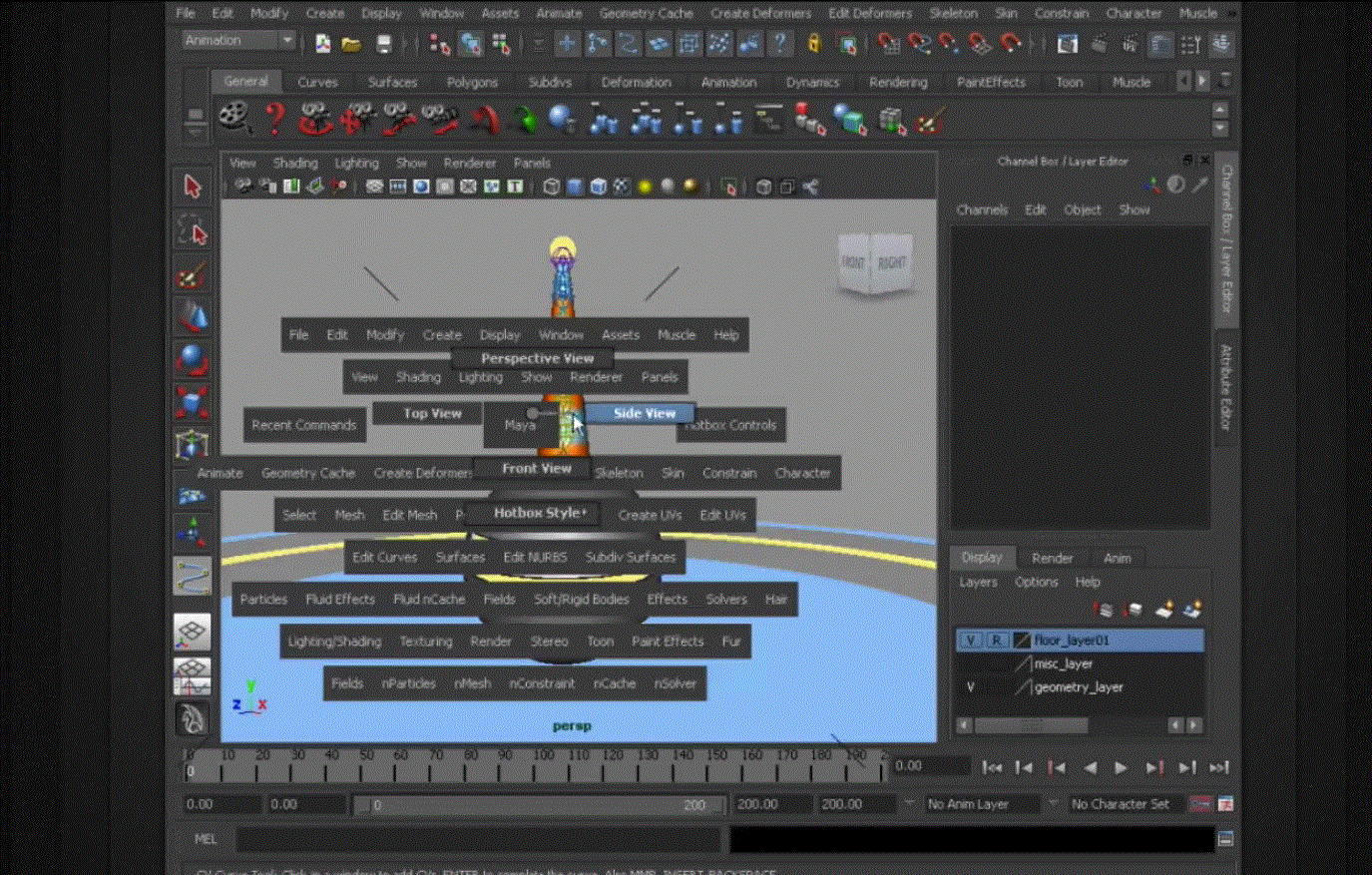
Task: Click the MEL command input field
Action: [478, 839]
